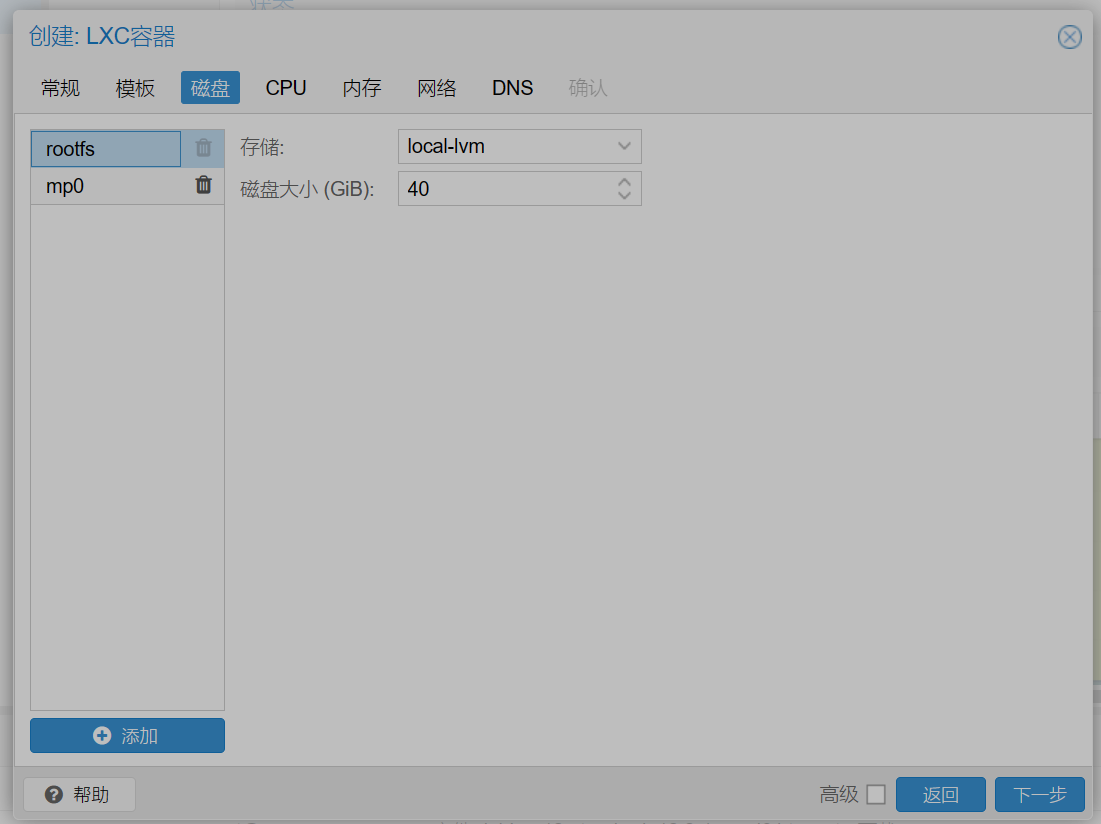Delete the mp0 mount point
The height and width of the screenshot is (824, 1101).
(x=203, y=185)
